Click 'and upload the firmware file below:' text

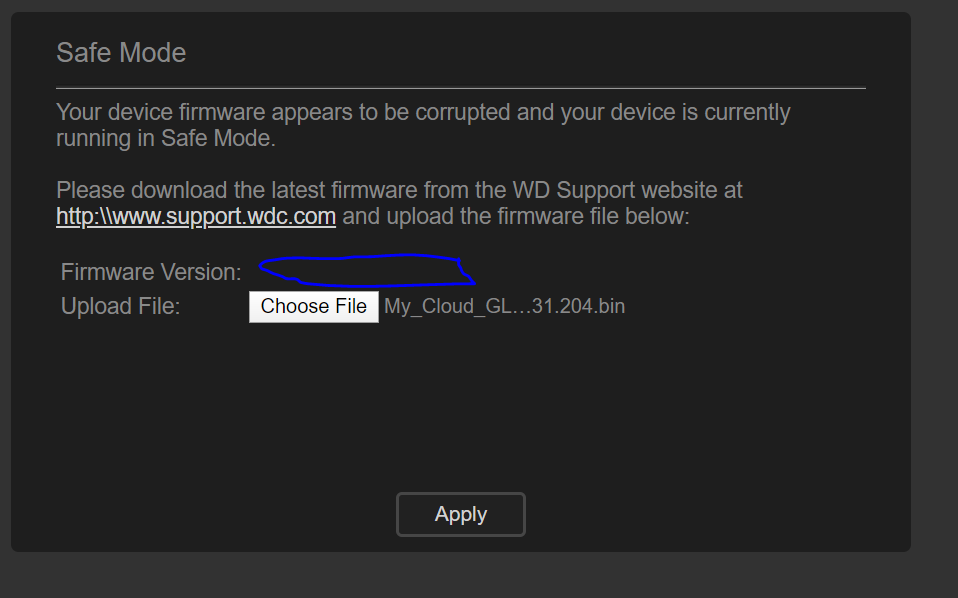516,216
